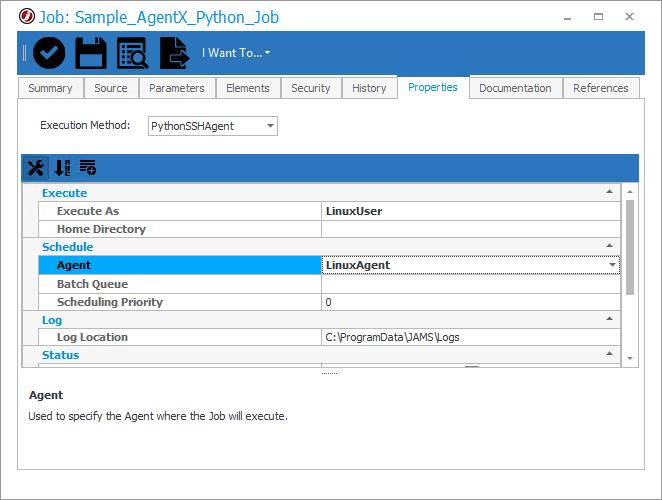Click the magnifier search icon in the toolbar
662x500 pixels.
[133, 53]
